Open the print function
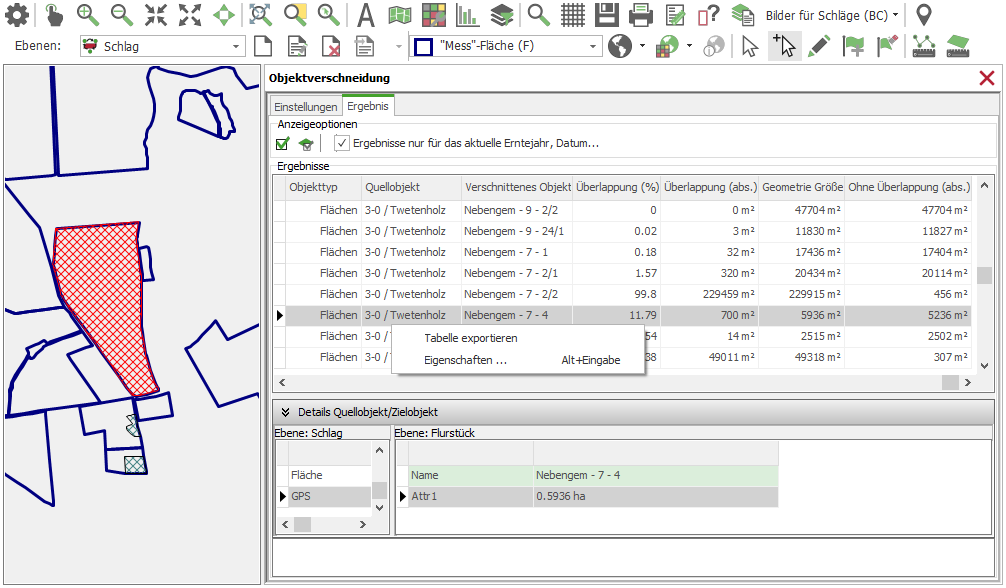Image resolution: width=1006 pixels, height=588 pixels. (641, 15)
